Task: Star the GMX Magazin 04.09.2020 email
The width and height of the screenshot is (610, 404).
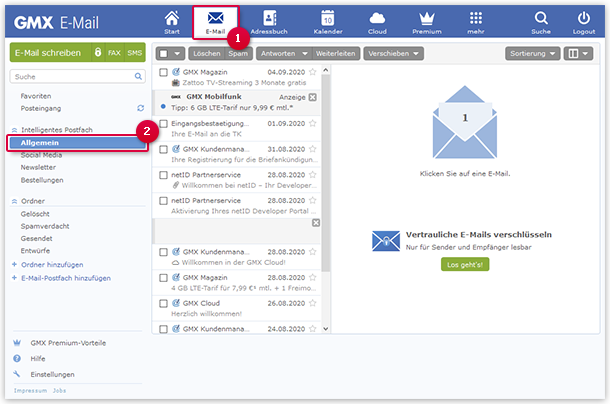Action: (312, 72)
